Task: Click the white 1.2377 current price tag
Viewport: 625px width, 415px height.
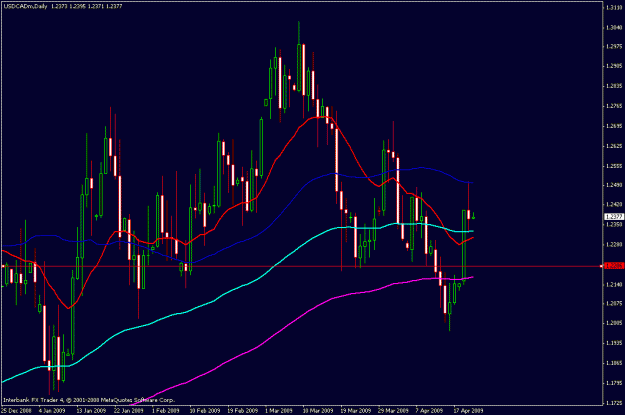Action: tap(614, 217)
